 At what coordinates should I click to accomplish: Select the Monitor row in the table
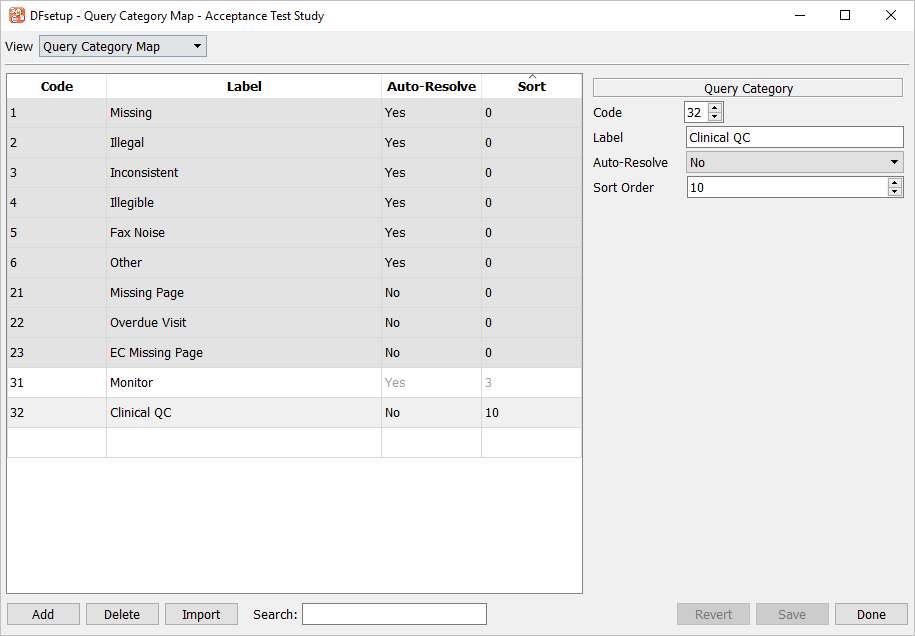(244, 383)
